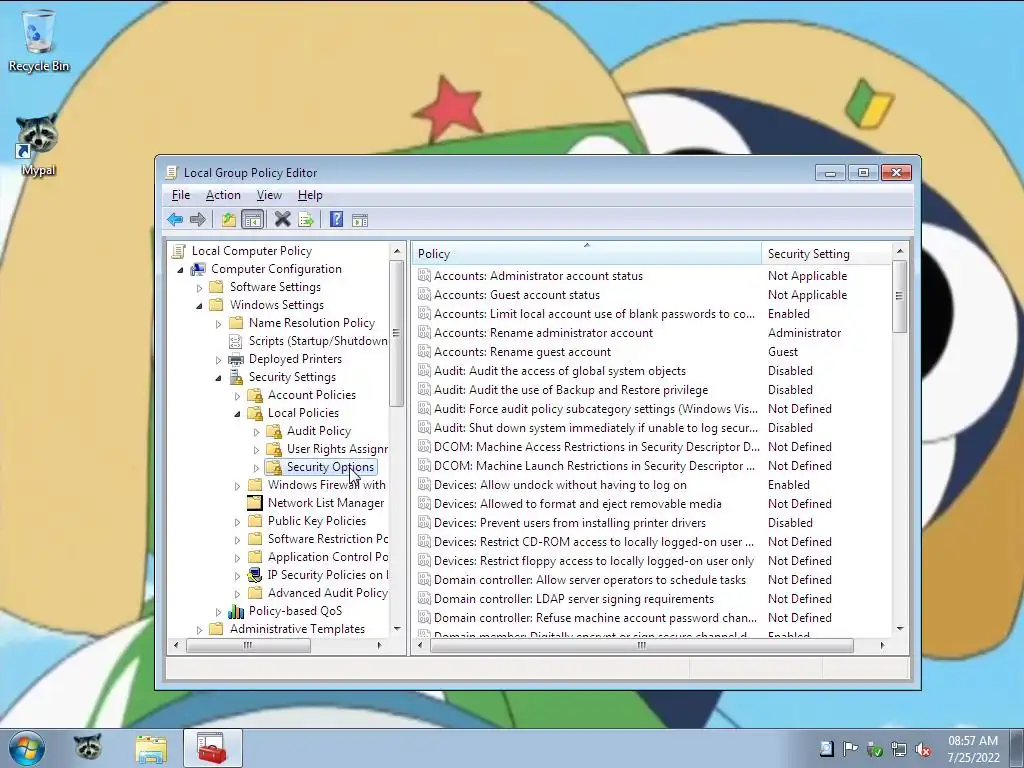Viewport: 1024px width, 768px height.
Task: Open the View menu
Action: pos(269,195)
